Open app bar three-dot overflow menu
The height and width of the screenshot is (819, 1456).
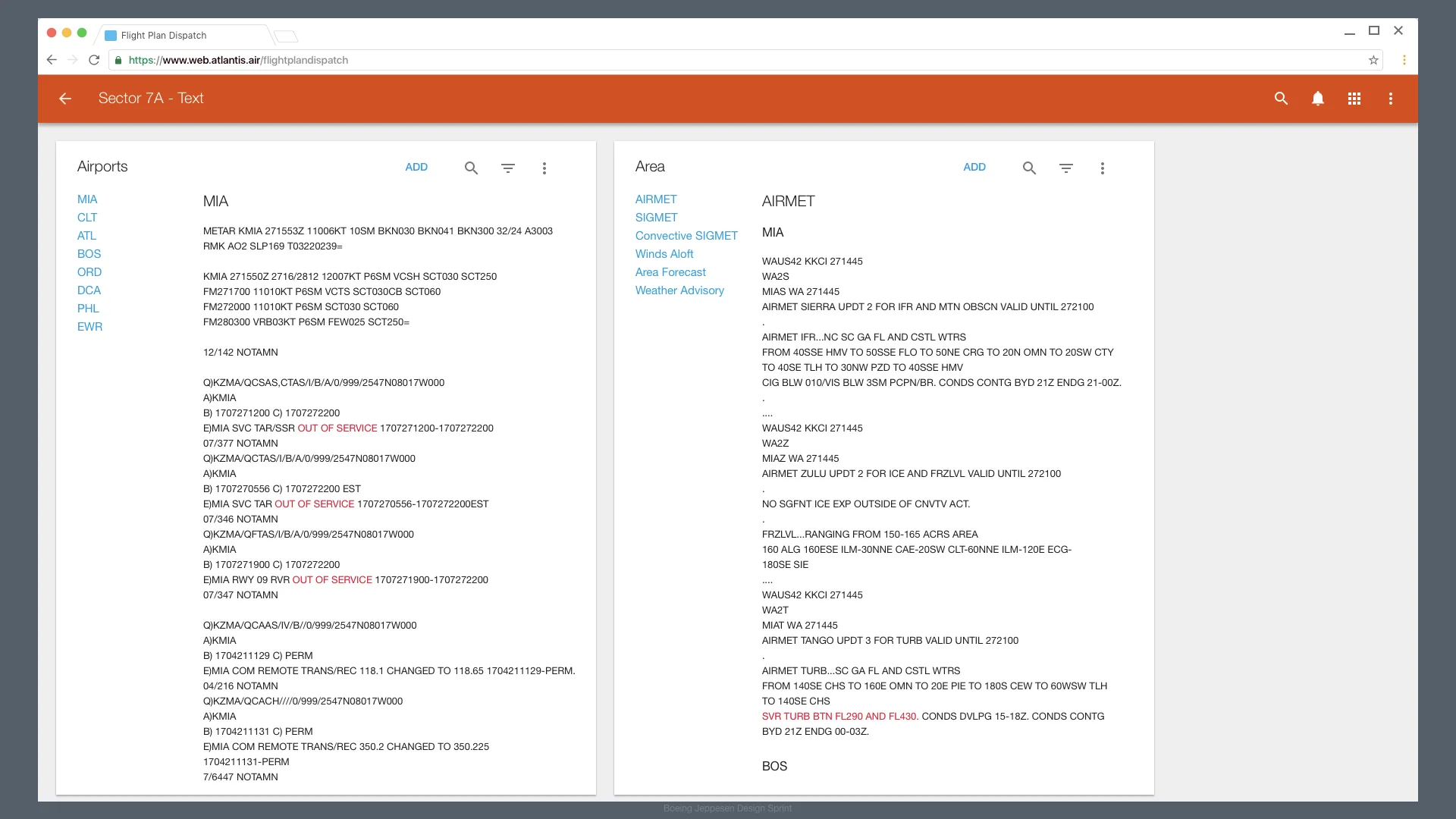(x=1391, y=99)
